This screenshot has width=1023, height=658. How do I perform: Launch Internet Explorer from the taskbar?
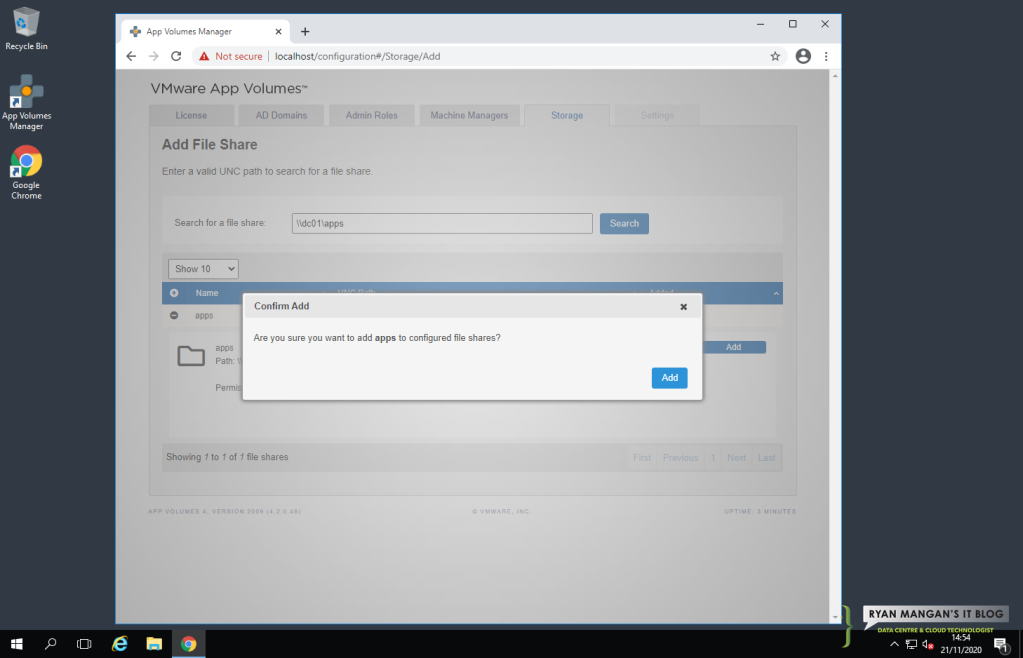(120, 644)
